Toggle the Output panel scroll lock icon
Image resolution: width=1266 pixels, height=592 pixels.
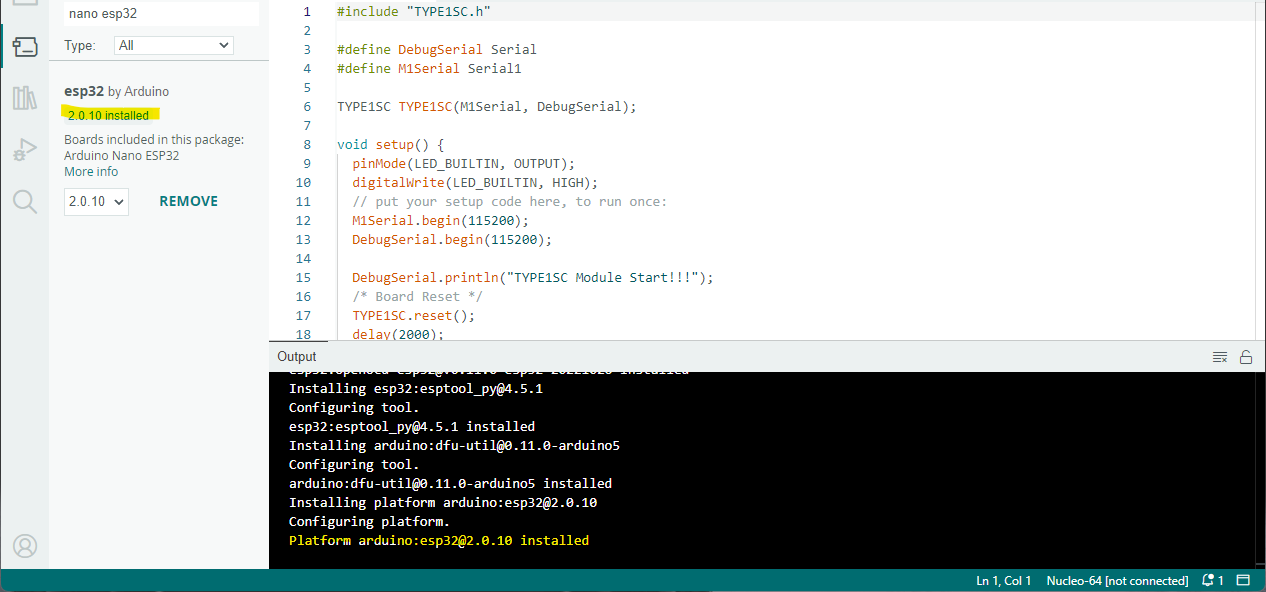pyautogui.click(x=1245, y=357)
